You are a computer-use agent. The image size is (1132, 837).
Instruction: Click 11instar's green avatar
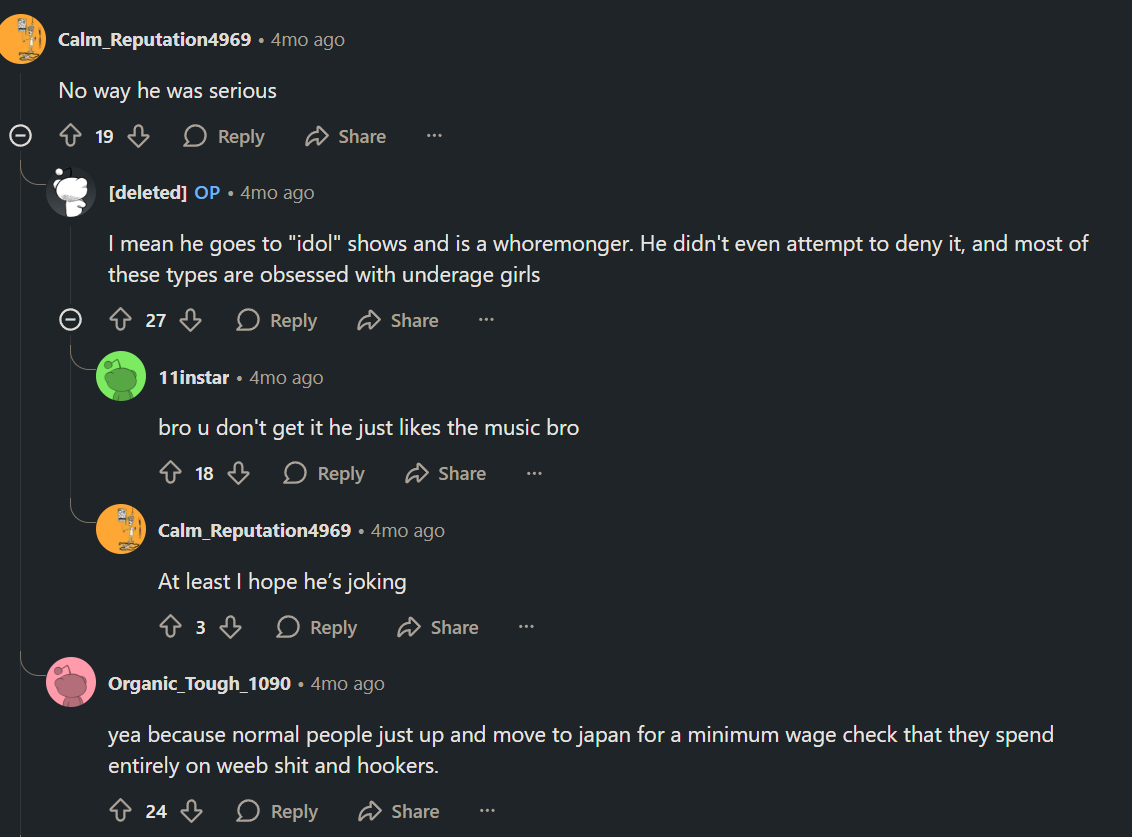[121, 376]
